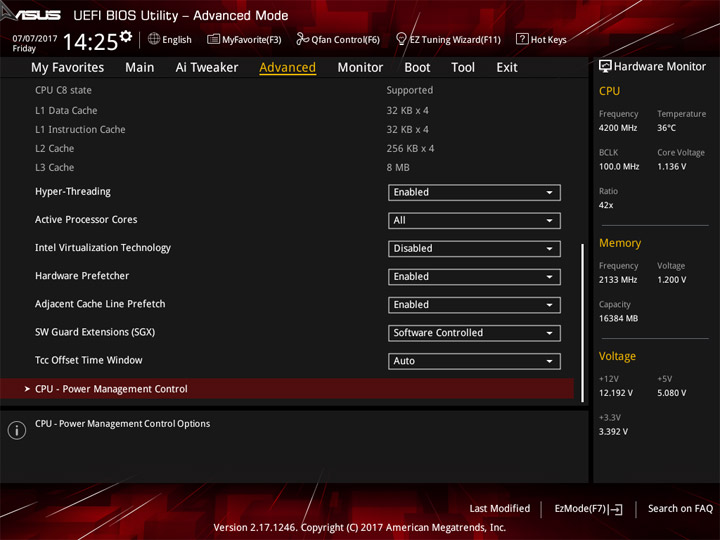Click the 12.192 V value
The image size is (720, 540).
point(615,393)
